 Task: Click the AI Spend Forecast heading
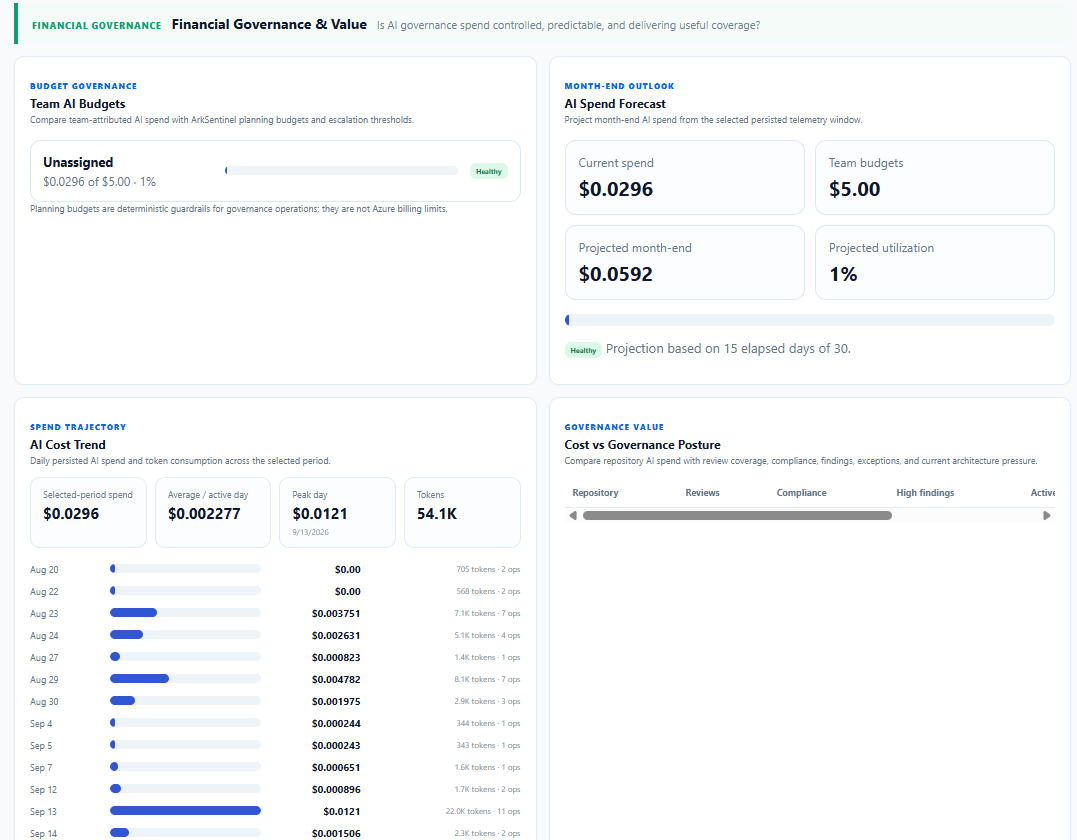click(x=615, y=104)
